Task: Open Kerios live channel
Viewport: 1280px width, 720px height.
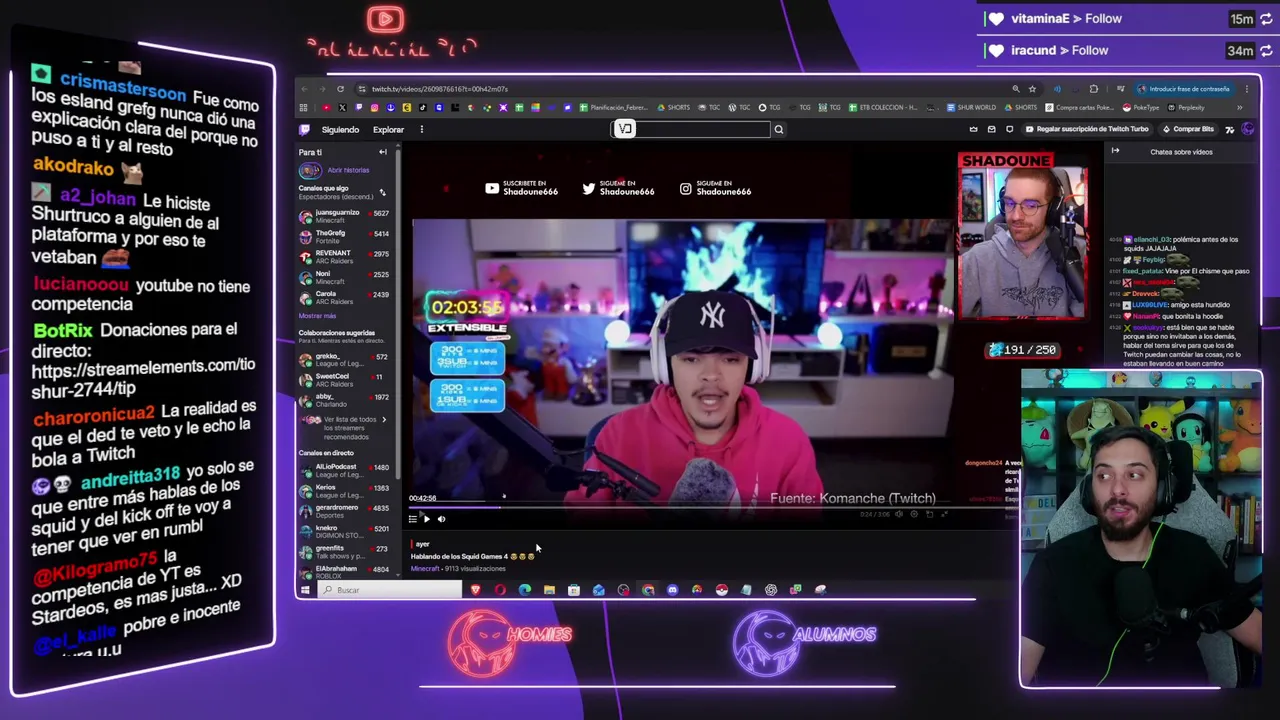Action: click(344, 490)
